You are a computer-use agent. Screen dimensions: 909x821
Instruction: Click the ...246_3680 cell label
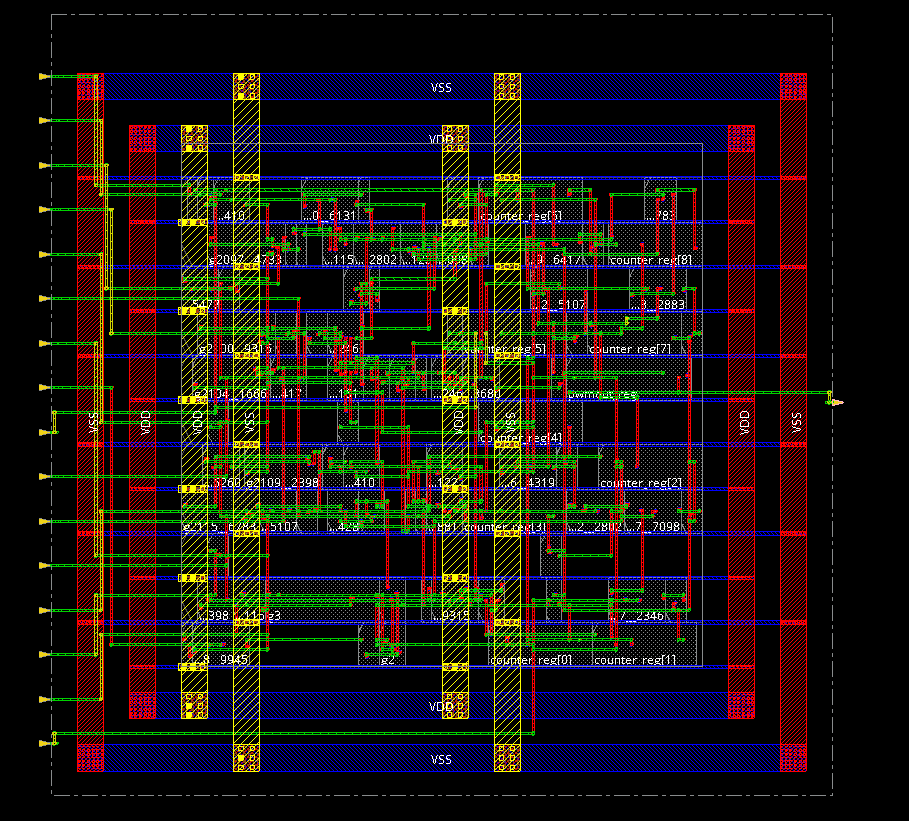pyautogui.click(x=467, y=394)
